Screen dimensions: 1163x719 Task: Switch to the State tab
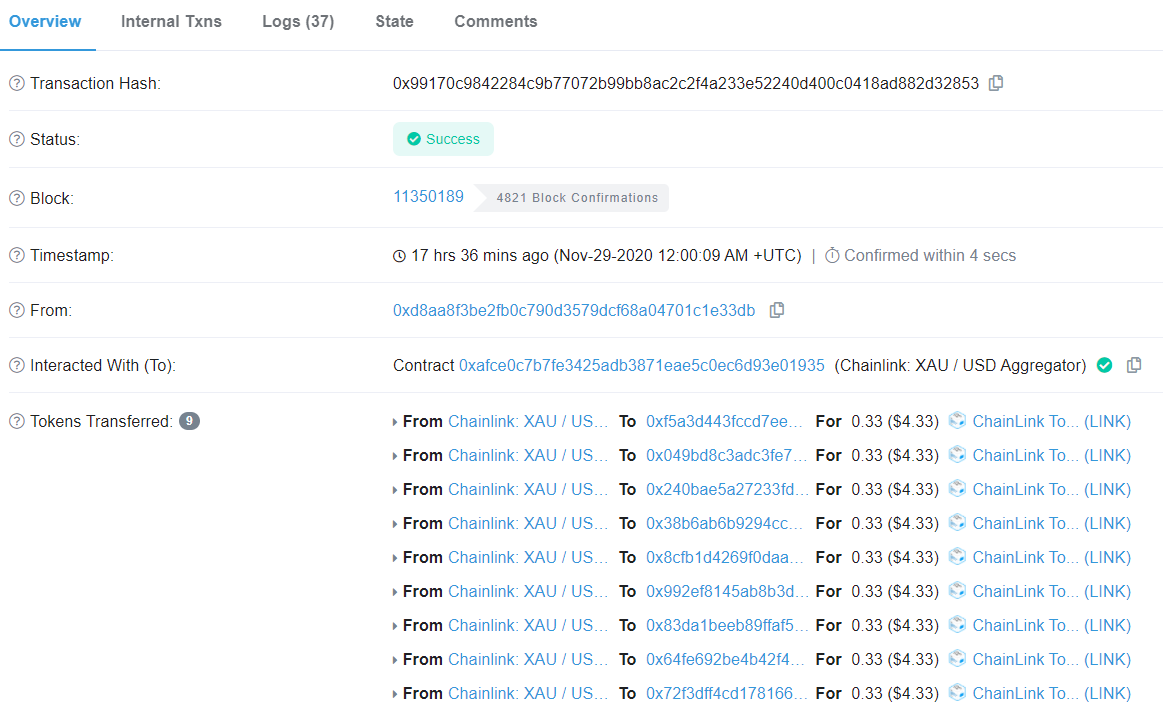tap(395, 22)
